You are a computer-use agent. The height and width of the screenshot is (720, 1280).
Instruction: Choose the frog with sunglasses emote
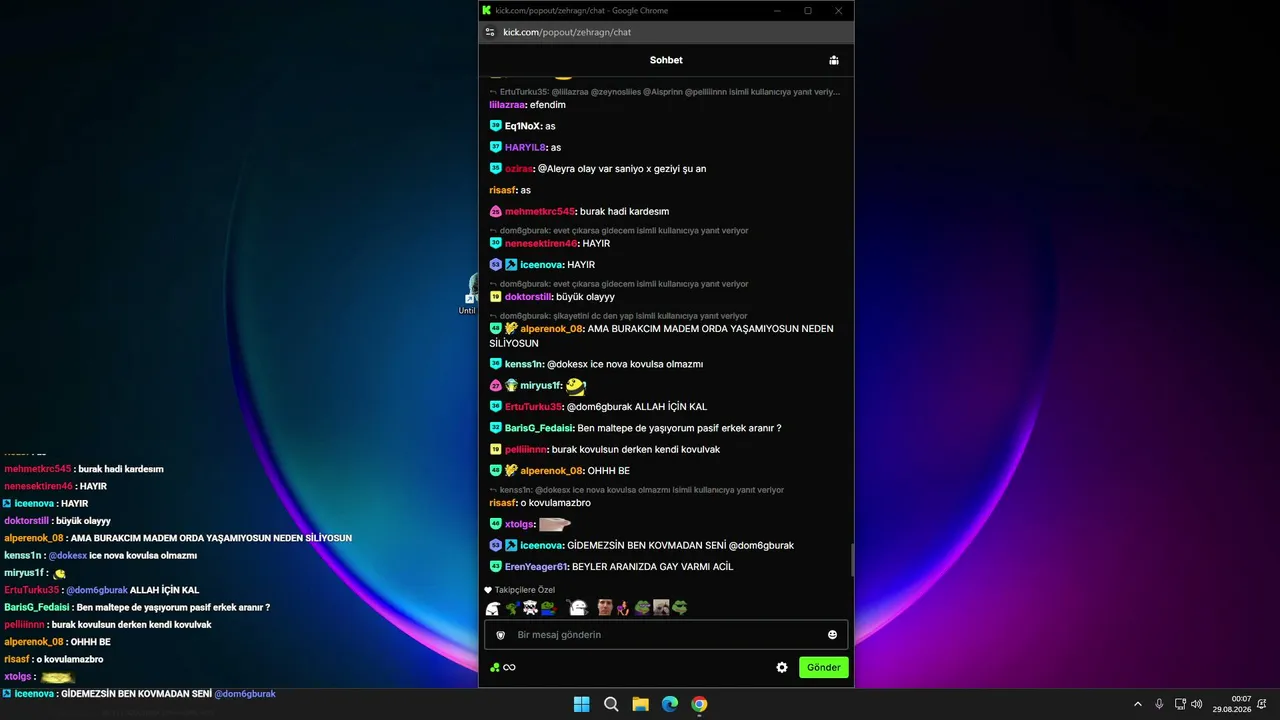pyautogui.click(x=642, y=607)
